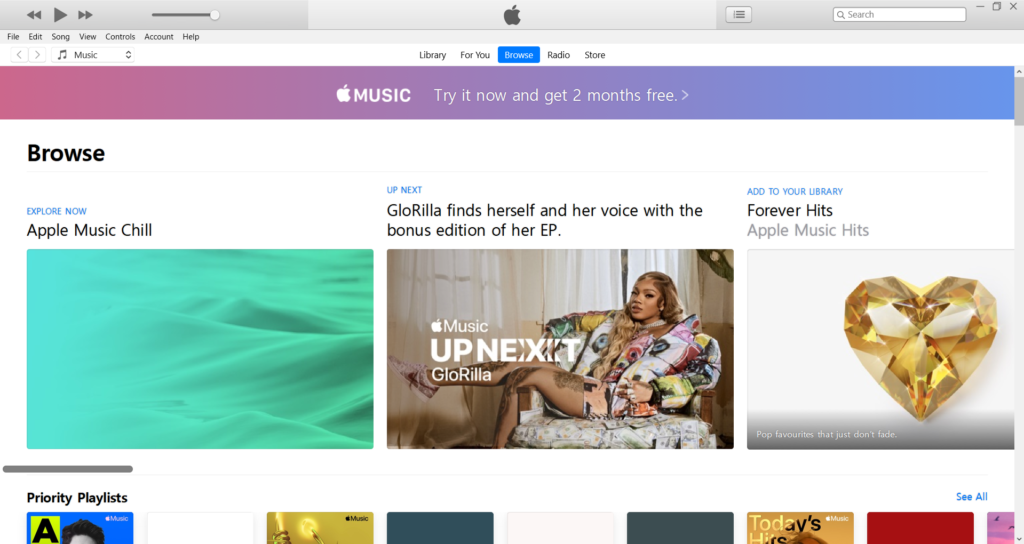Go back with the left chevron
1024x544 pixels.
[x=19, y=55]
